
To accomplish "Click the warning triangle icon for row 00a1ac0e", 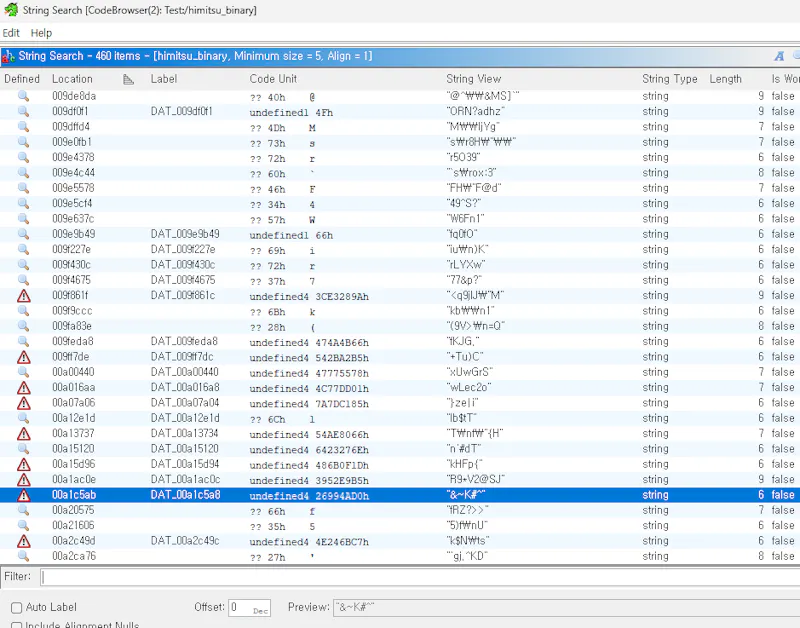I will pos(23,480).
